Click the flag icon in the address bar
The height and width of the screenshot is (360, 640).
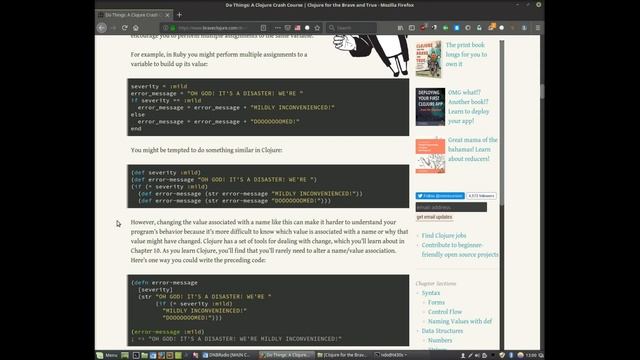pos(298,28)
